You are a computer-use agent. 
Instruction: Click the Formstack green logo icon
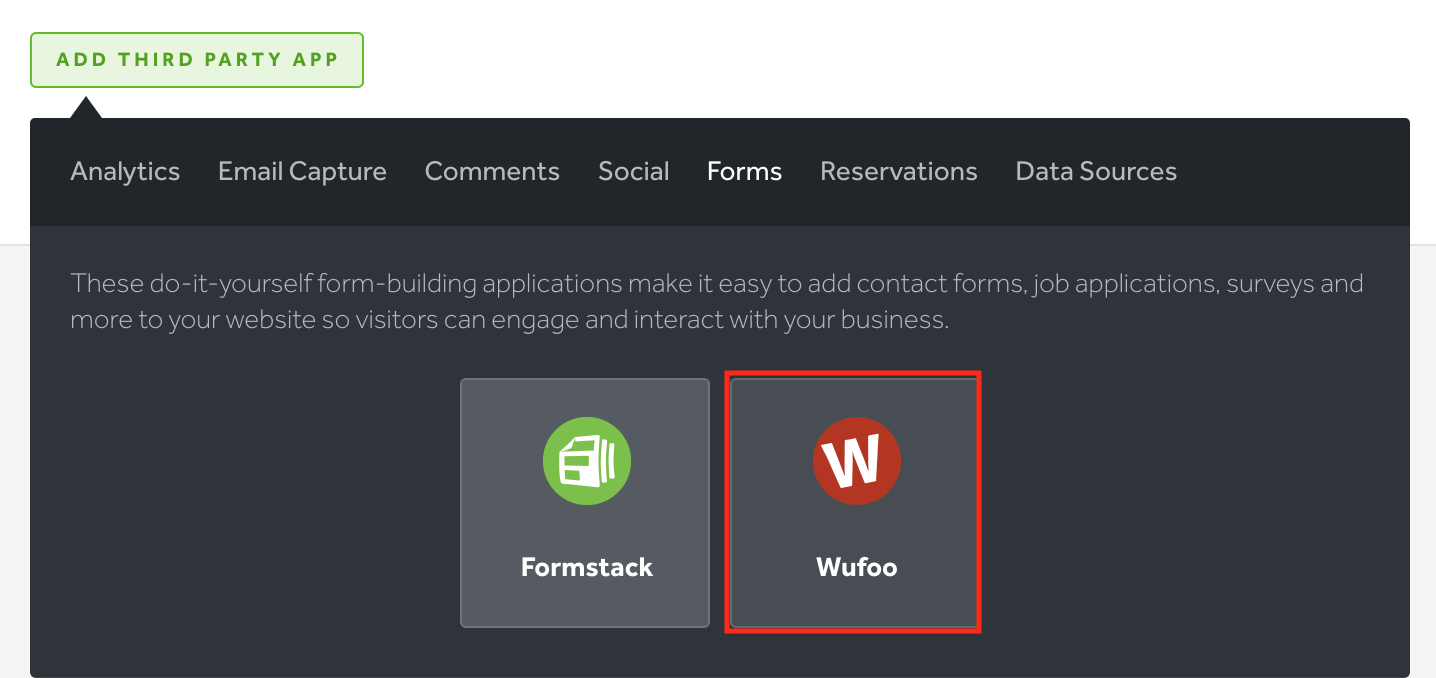(x=587, y=460)
